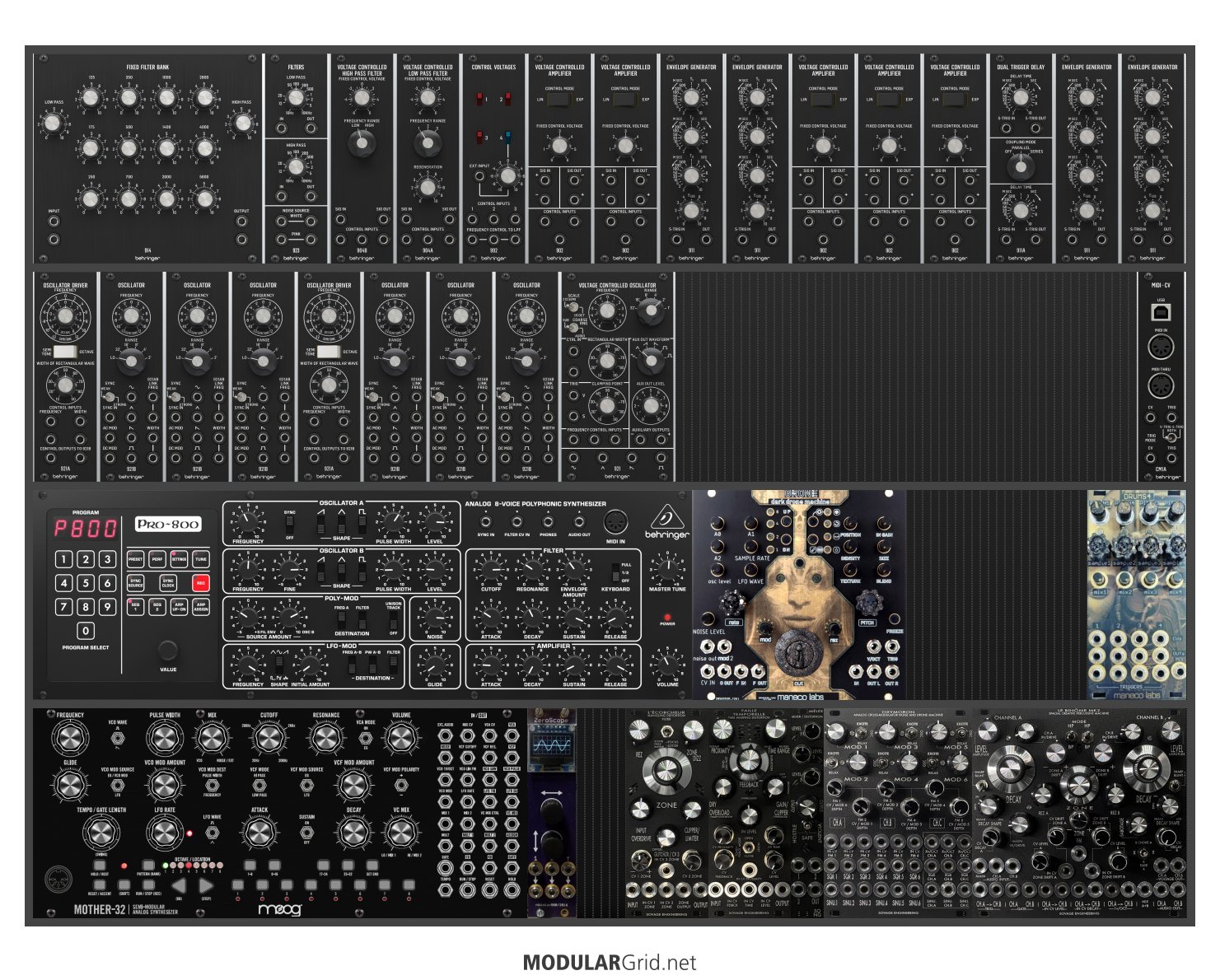The width and height of the screenshot is (1220, 980).
Task: Click Mother-32 TEMPO patch jack
Action: (445, 889)
